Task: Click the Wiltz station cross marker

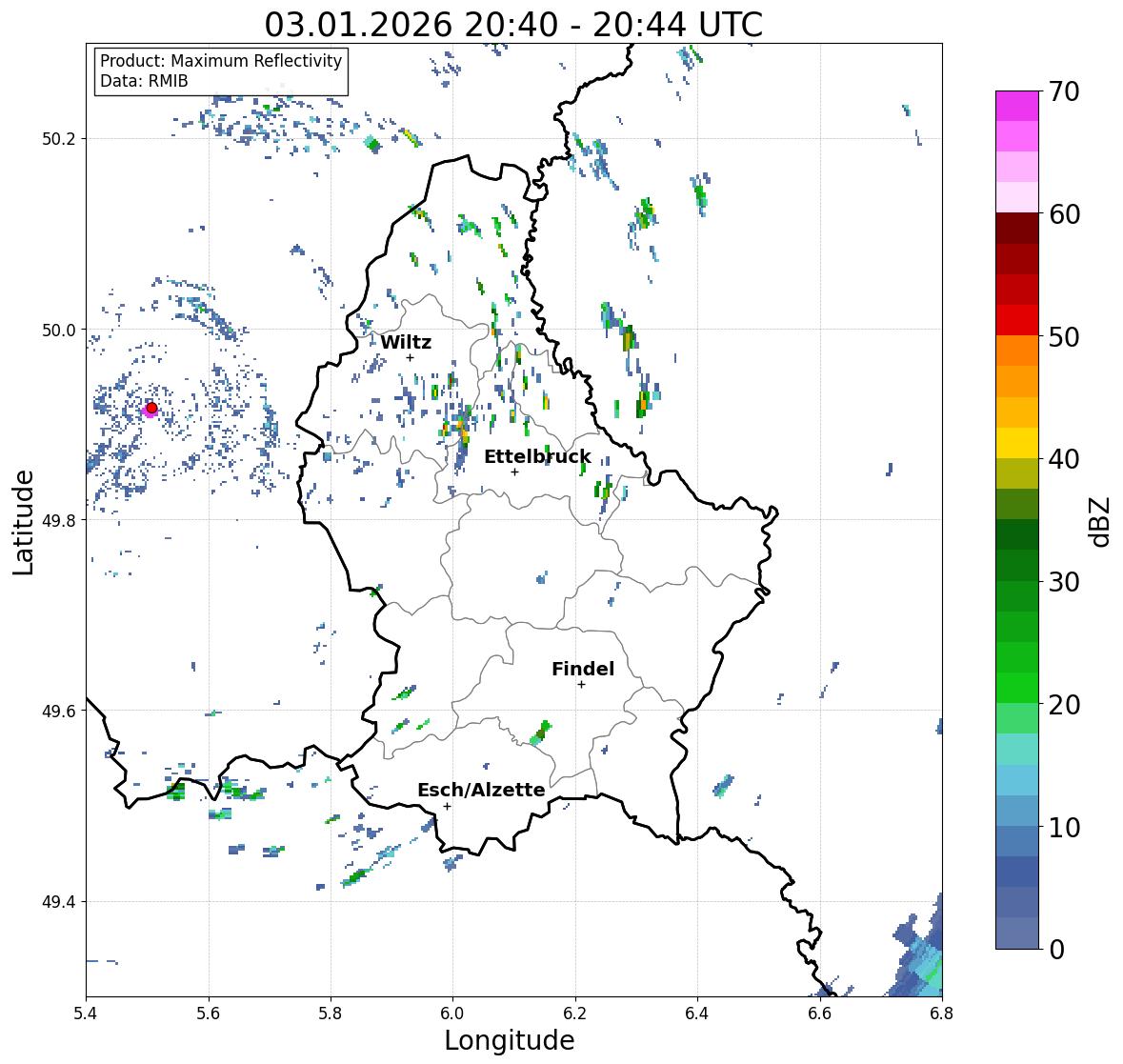Action: pos(410,357)
